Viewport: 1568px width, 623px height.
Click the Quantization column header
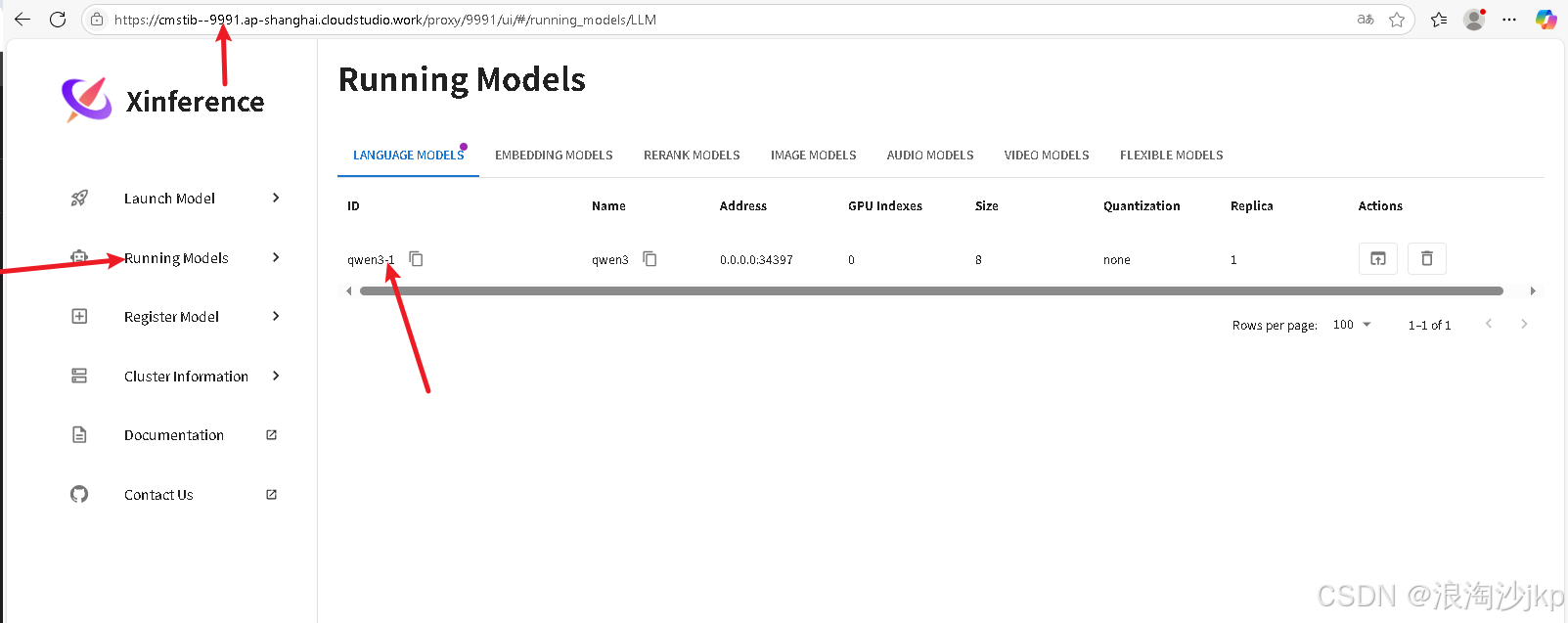(x=1142, y=206)
